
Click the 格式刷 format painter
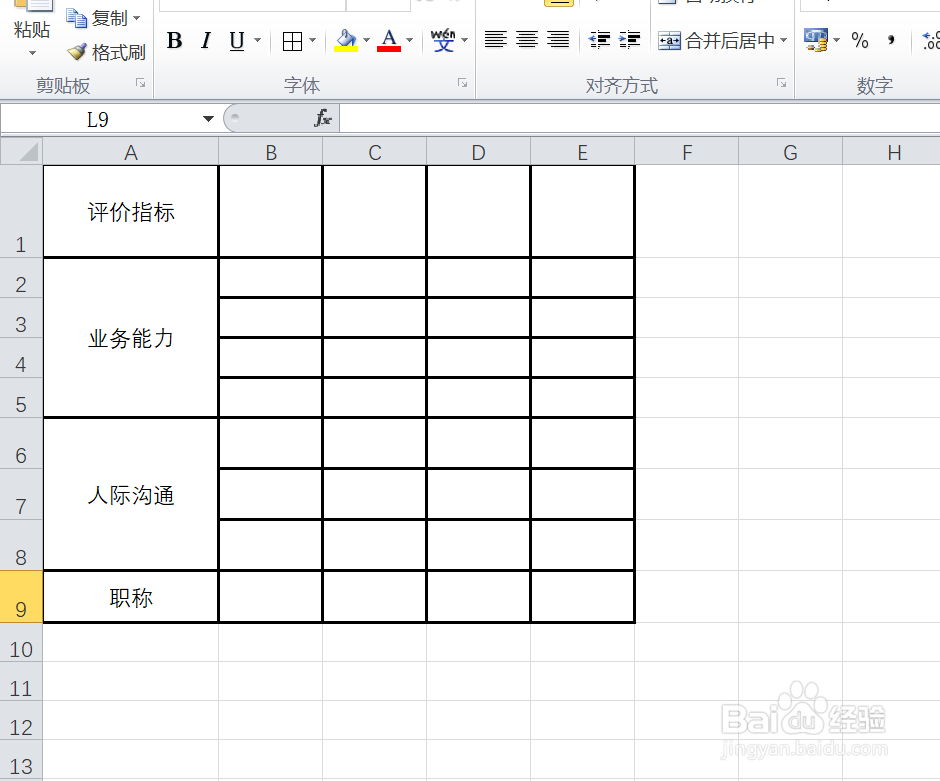click(107, 53)
